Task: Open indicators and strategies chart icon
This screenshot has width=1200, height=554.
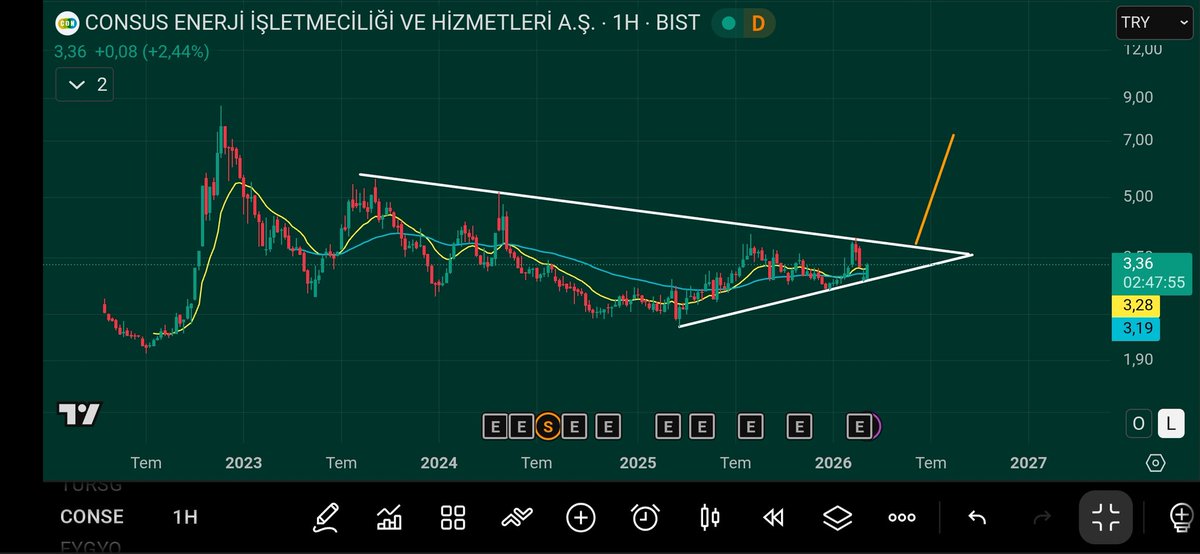Action: tap(389, 517)
